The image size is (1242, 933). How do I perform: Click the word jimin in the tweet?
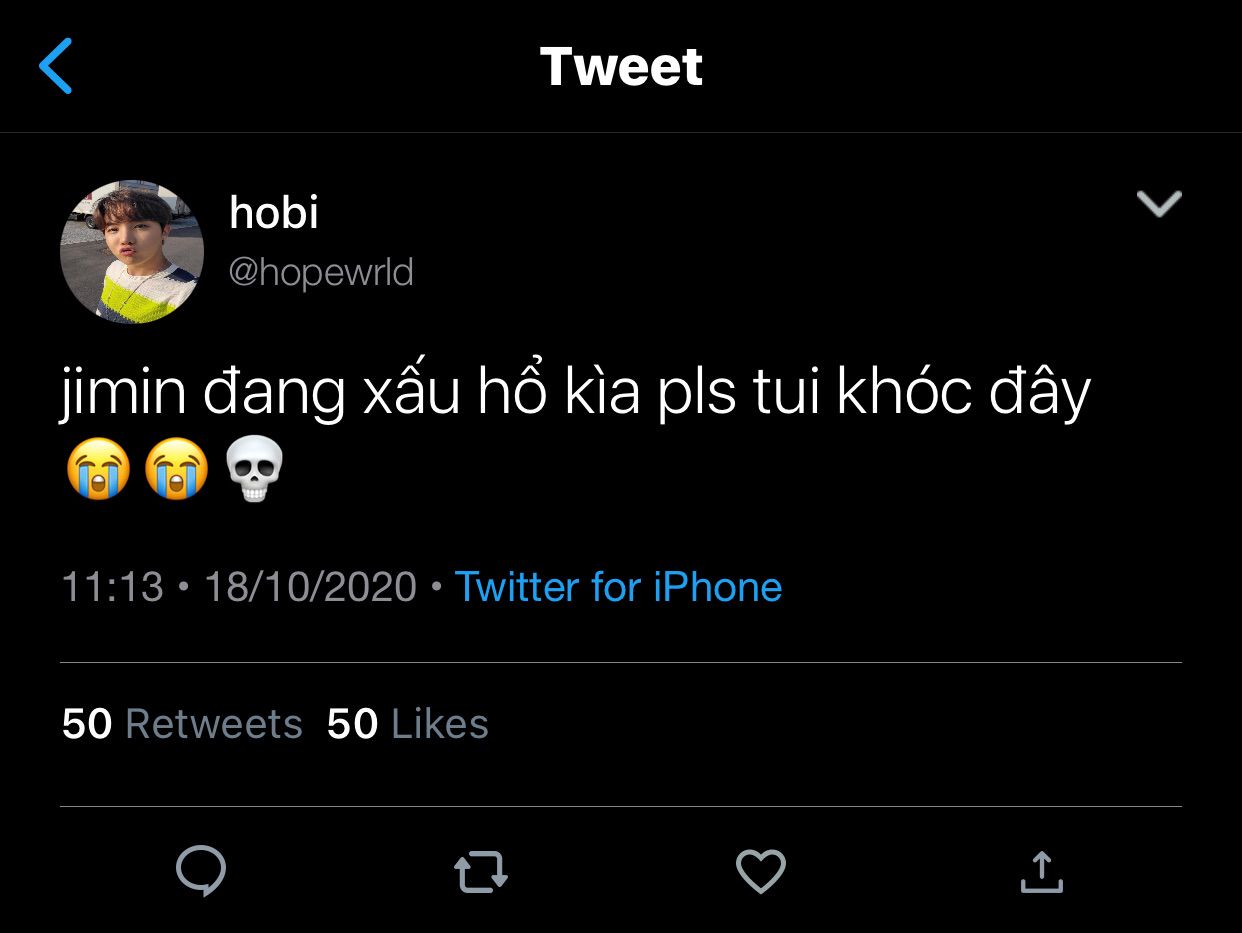[x=124, y=392]
